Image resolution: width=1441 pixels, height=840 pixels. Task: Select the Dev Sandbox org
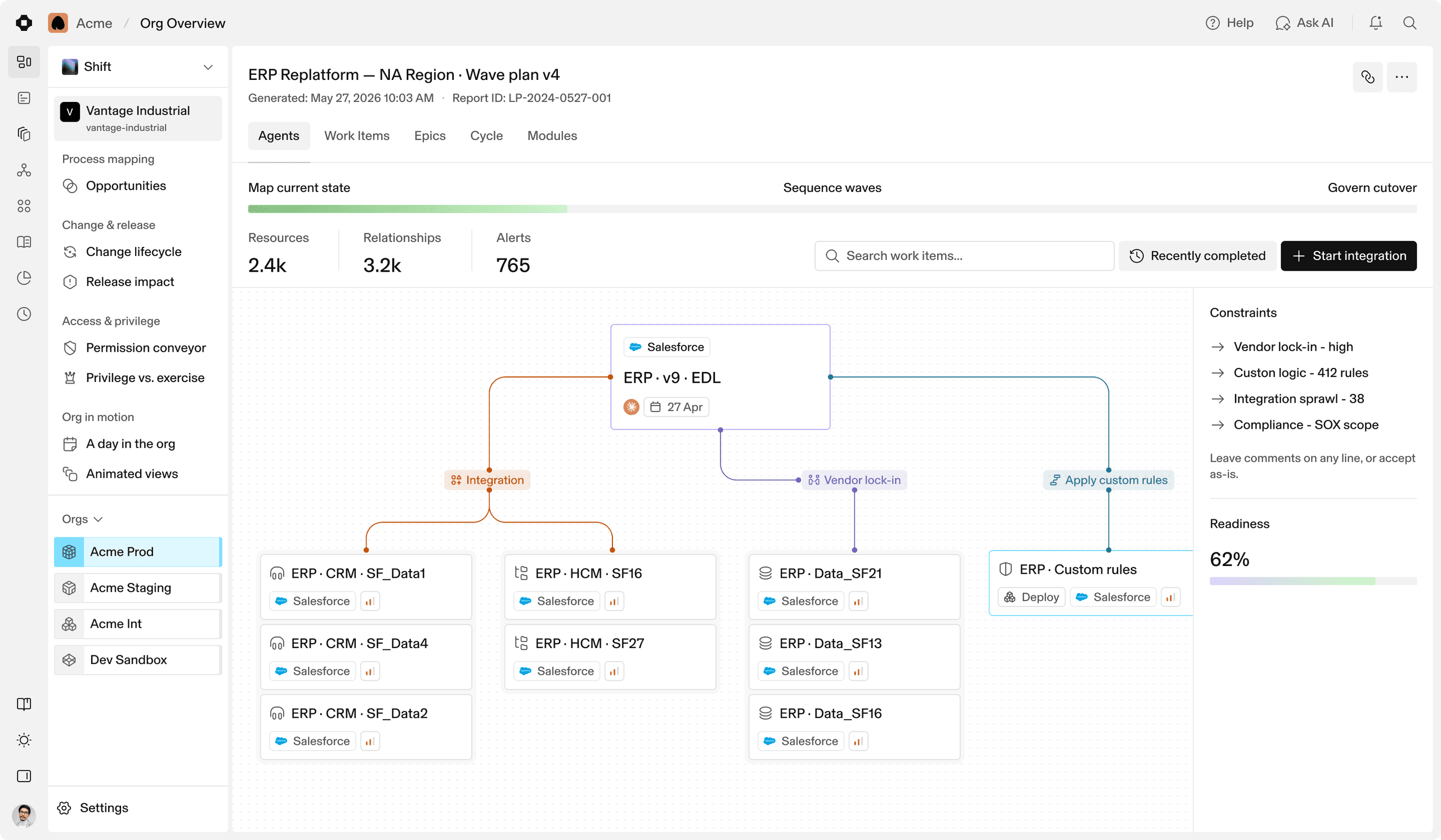[x=138, y=660]
